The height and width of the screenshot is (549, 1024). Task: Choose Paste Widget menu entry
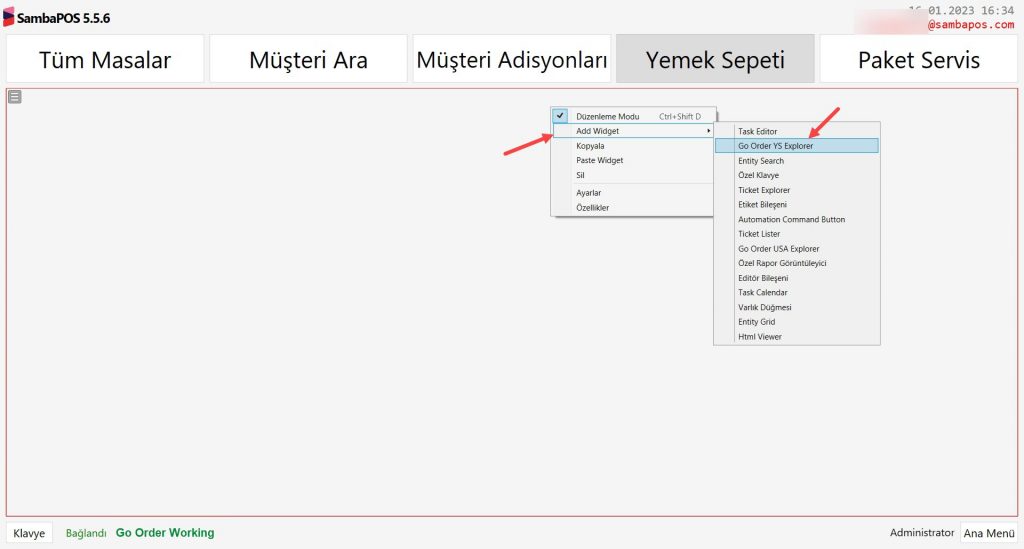599,160
